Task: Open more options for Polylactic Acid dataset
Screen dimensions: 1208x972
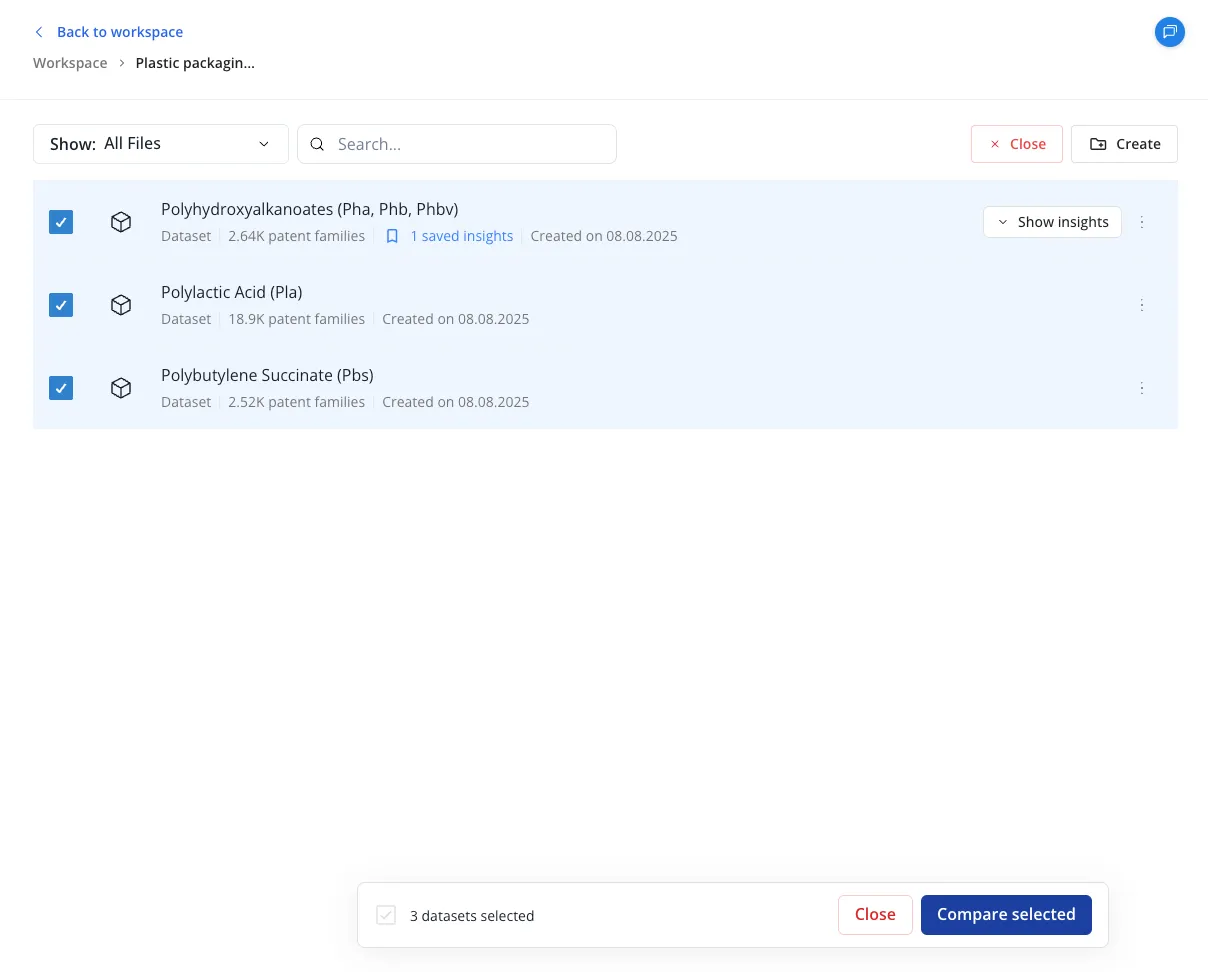Action: (x=1142, y=305)
